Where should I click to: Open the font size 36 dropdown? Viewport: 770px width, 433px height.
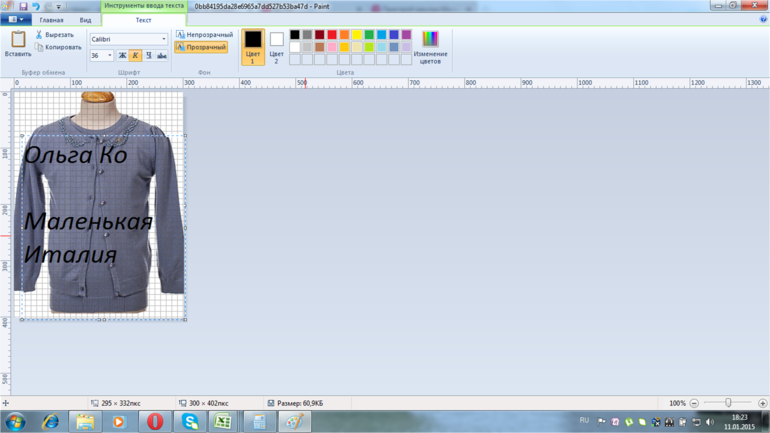point(109,56)
